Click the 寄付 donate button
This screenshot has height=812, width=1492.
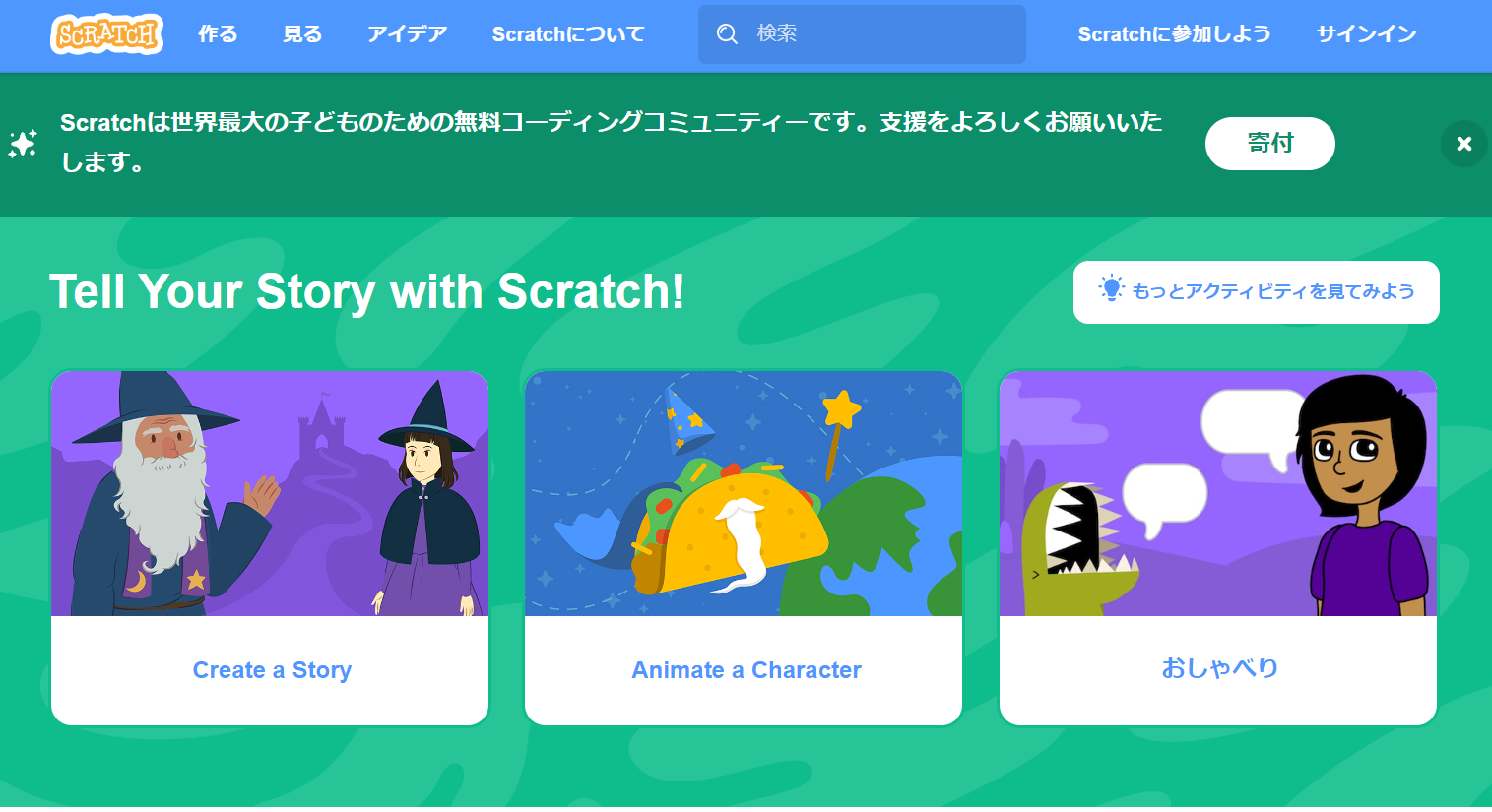(1269, 144)
